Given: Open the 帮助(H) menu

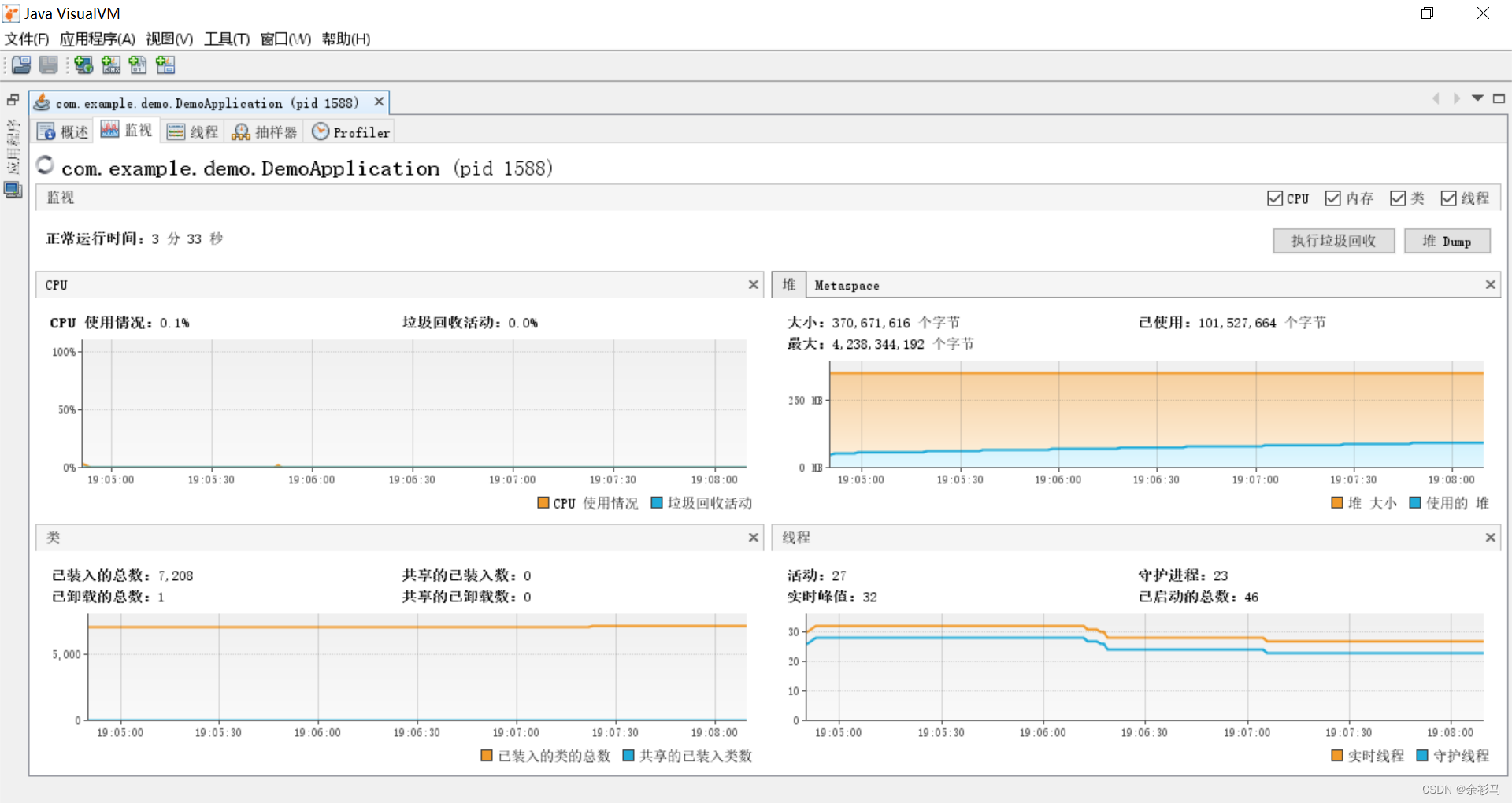Looking at the screenshot, I should (x=346, y=39).
